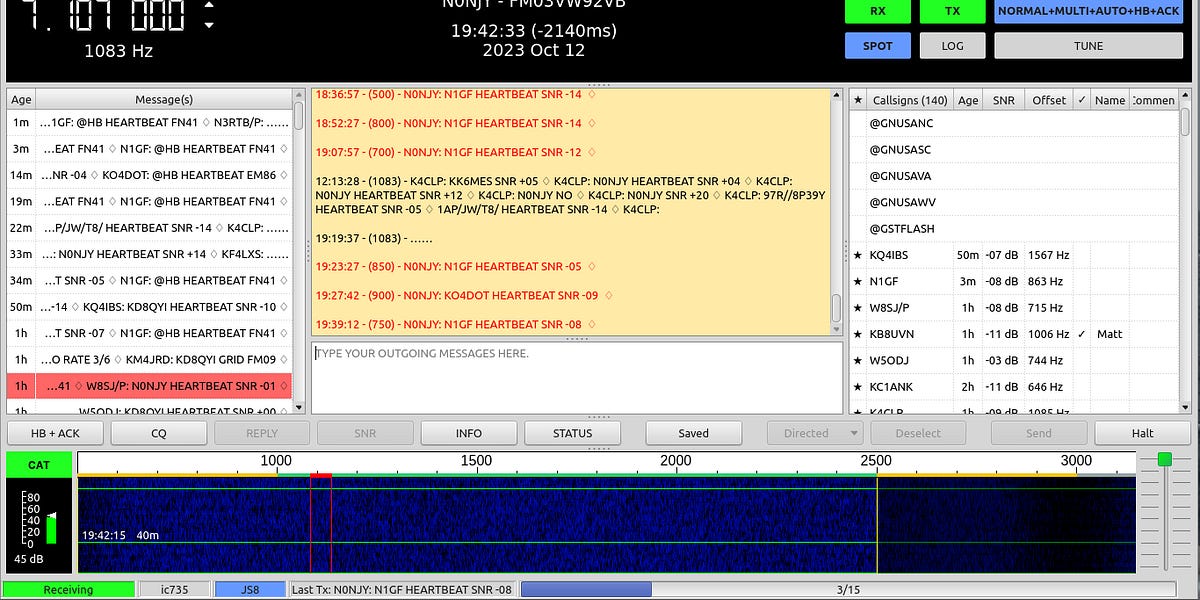Click the star beside KQ4IBS
Viewport: 1200px width, 600px height.
pyautogui.click(x=857, y=255)
